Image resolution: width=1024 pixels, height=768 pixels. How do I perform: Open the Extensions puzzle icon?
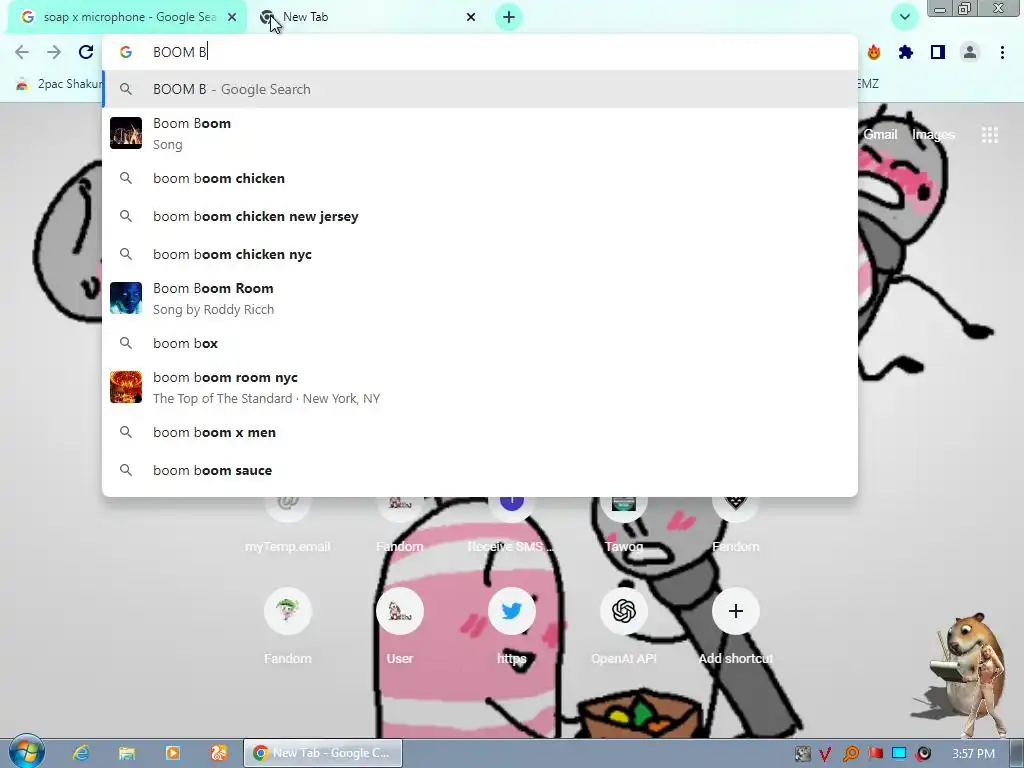pos(905,52)
